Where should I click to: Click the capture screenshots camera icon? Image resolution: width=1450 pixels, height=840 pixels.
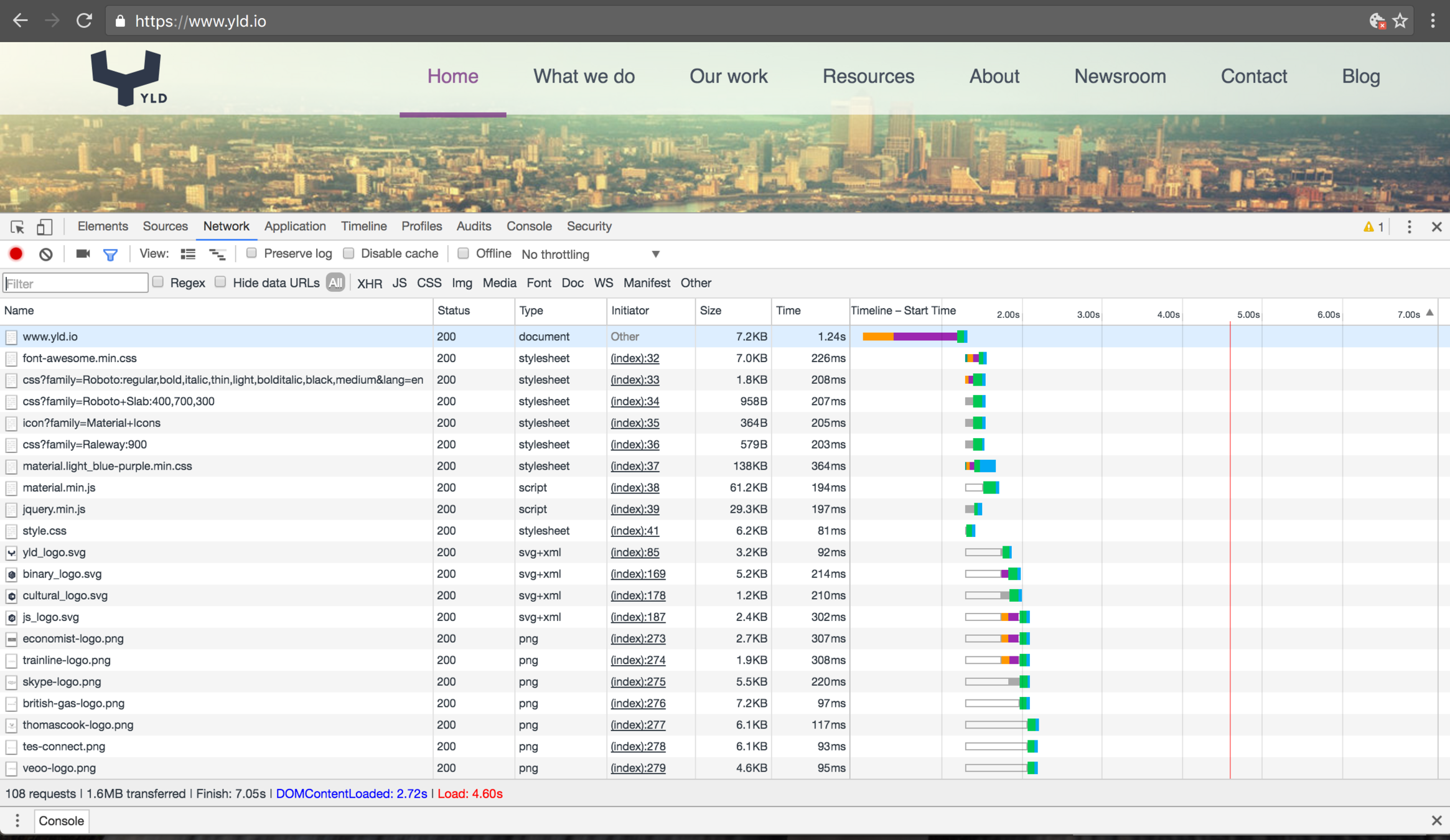tap(83, 254)
